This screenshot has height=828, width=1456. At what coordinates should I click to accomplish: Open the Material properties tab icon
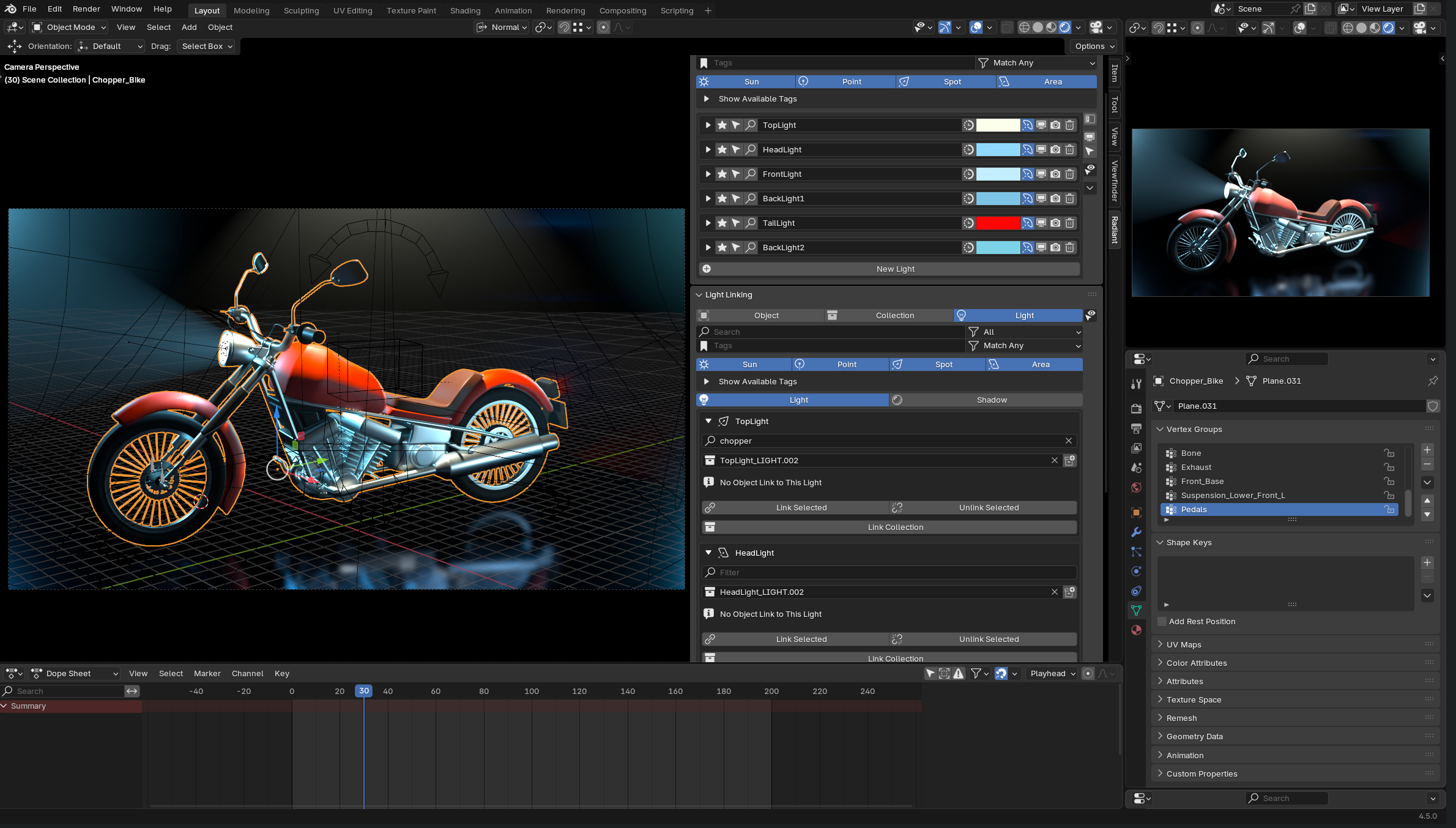[1136, 630]
